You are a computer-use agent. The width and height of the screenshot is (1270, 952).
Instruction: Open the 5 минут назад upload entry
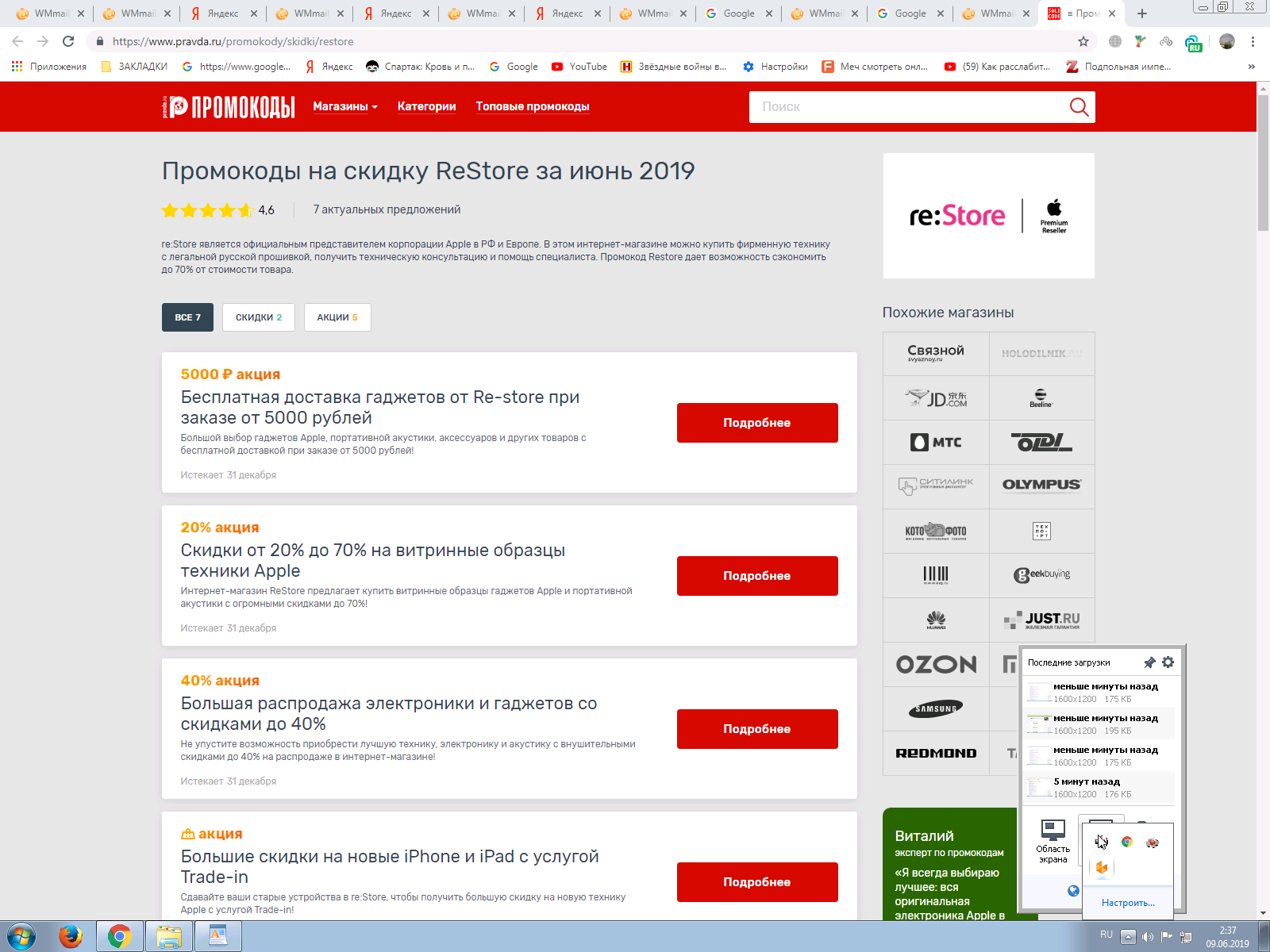click(1099, 788)
